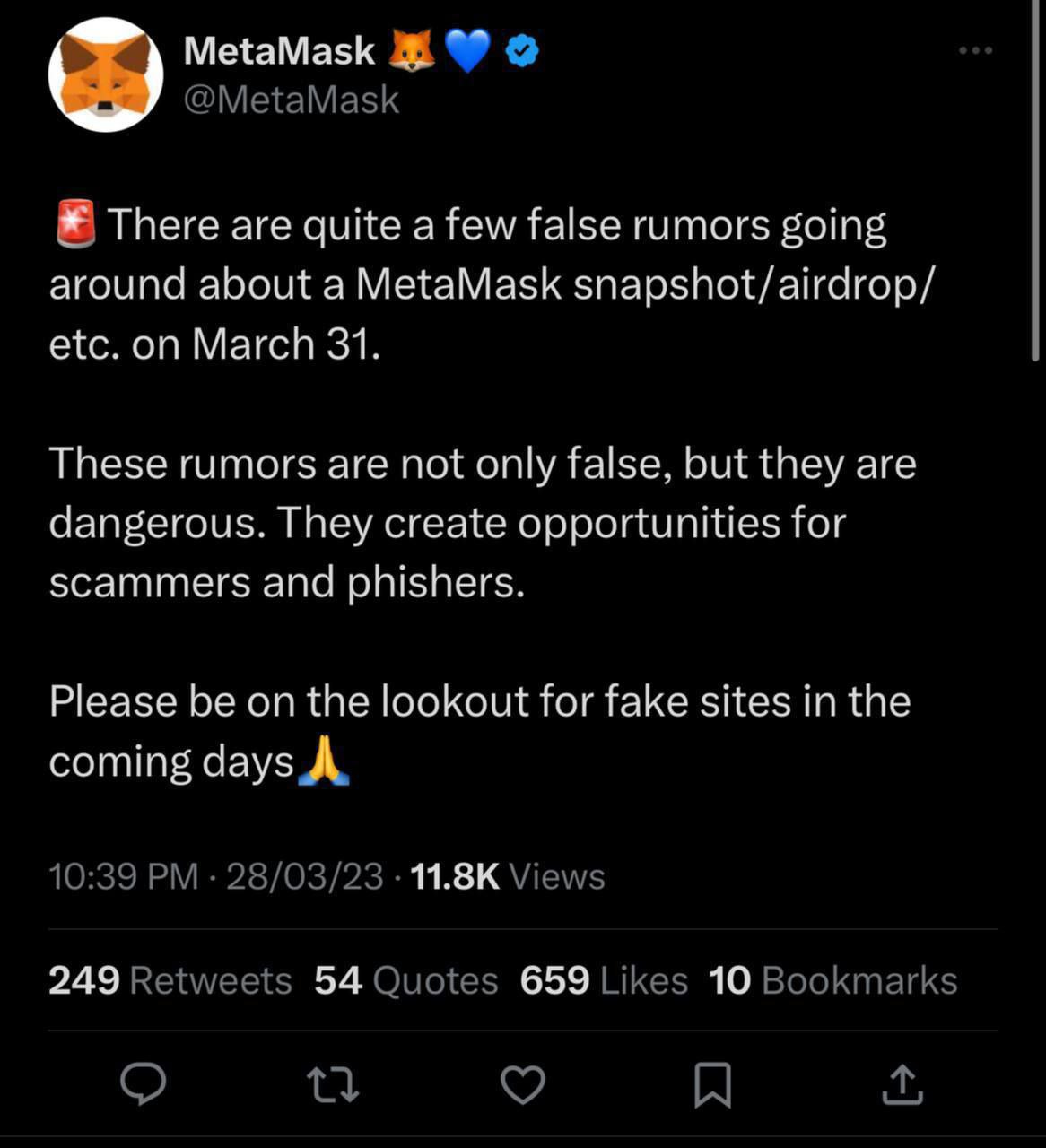Open the three-dot more options menu
Viewport: 1046px width, 1148px height.
pyautogui.click(x=975, y=50)
